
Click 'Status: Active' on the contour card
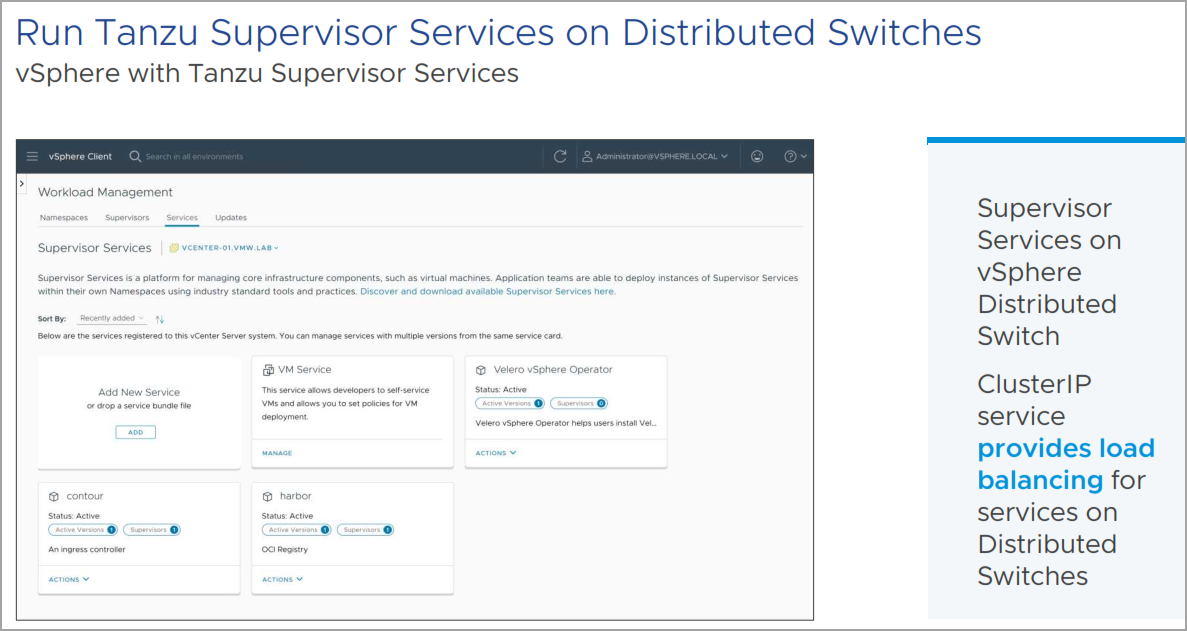[x=73, y=516]
